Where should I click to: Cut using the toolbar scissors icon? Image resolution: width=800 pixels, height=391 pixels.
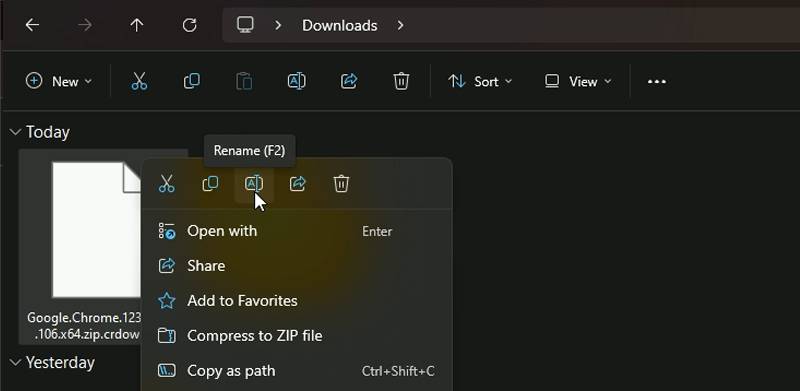(x=139, y=81)
